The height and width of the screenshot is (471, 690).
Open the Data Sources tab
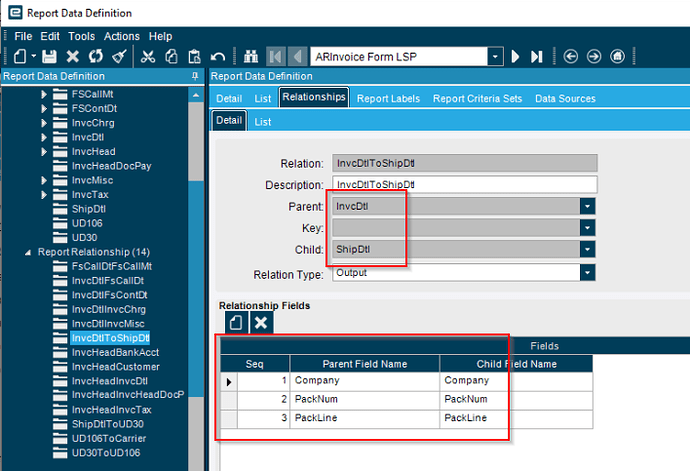(565, 98)
